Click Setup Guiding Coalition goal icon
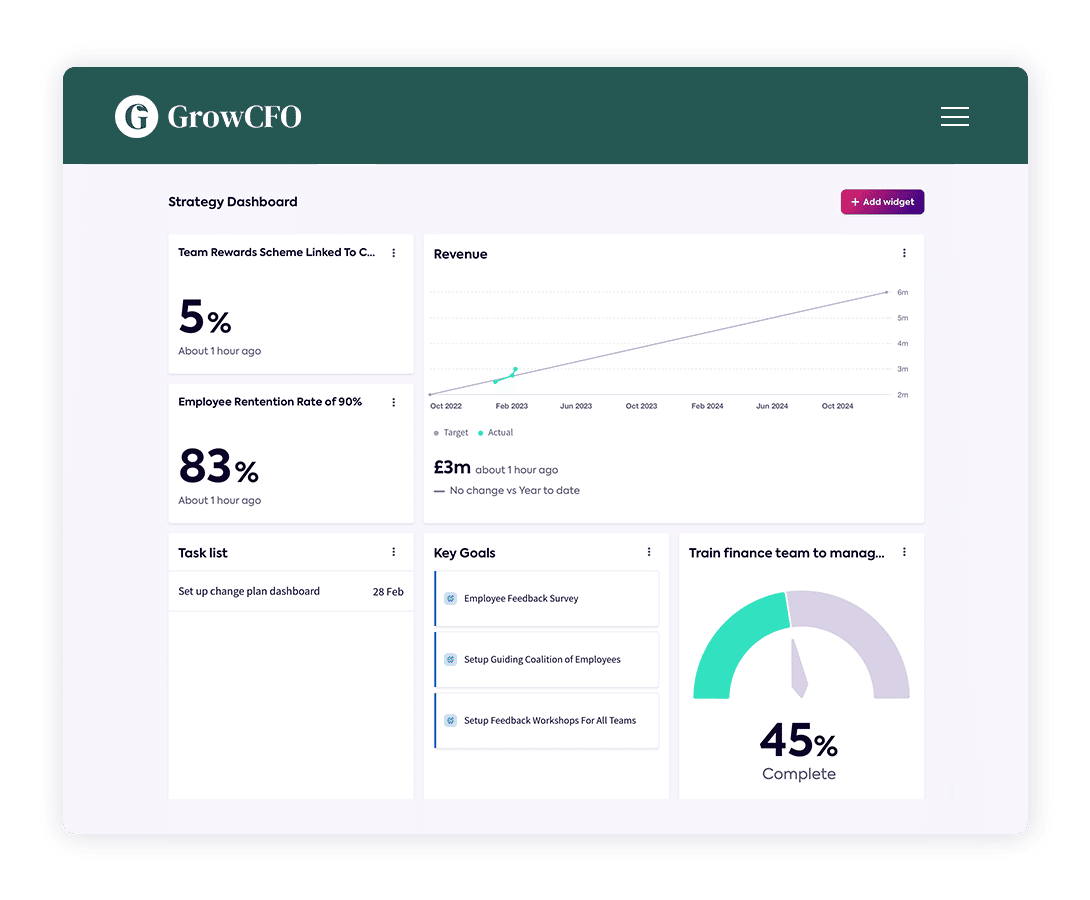This screenshot has height=900, width=1090. (x=450, y=660)
